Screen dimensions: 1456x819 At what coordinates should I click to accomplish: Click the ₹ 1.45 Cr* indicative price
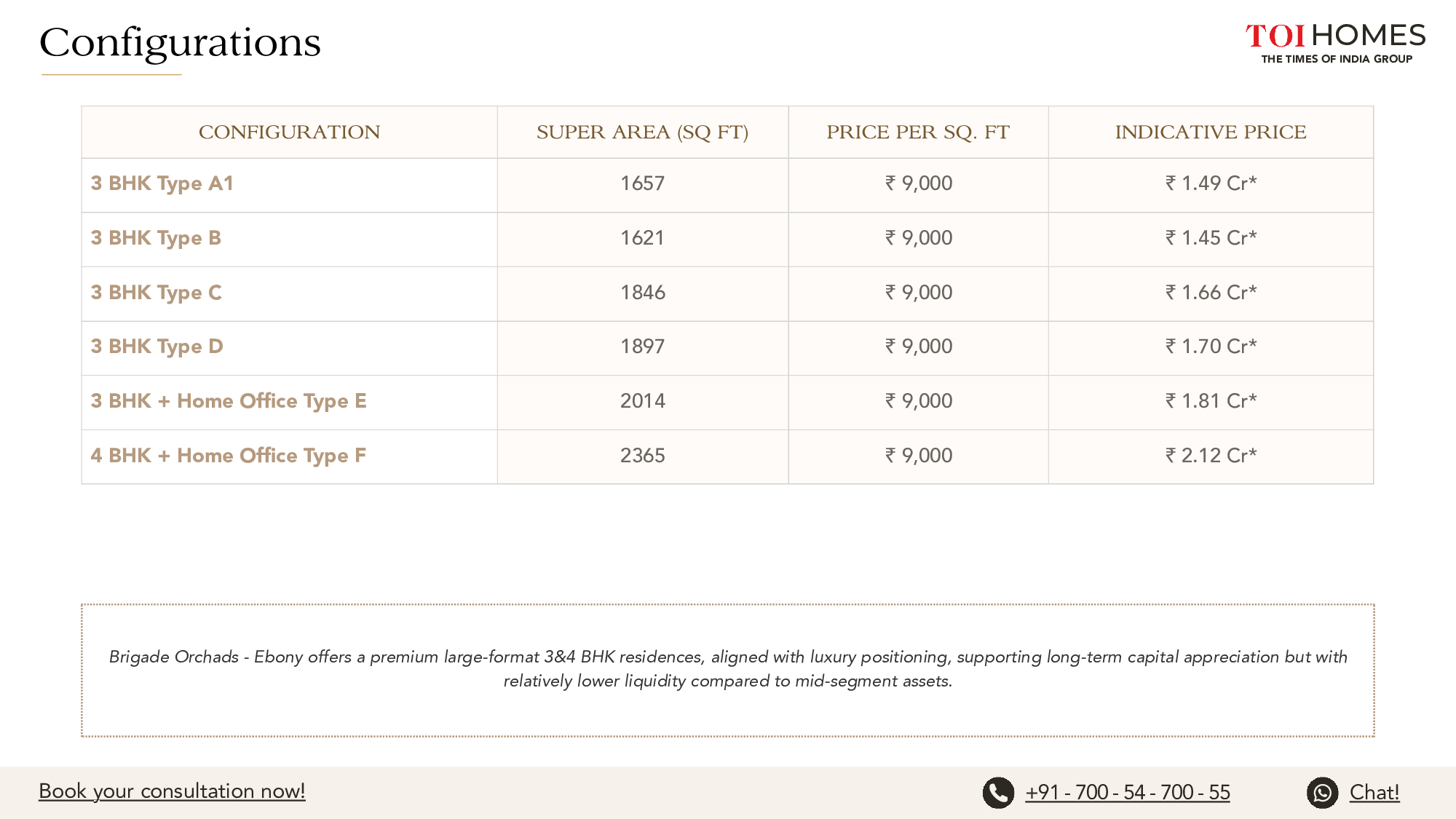[x=1211, y=238]
